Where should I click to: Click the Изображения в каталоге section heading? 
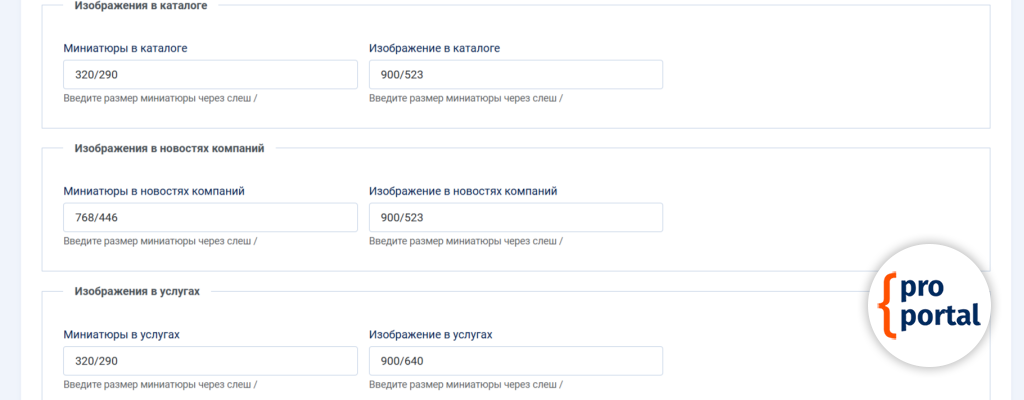click(141, 5)
